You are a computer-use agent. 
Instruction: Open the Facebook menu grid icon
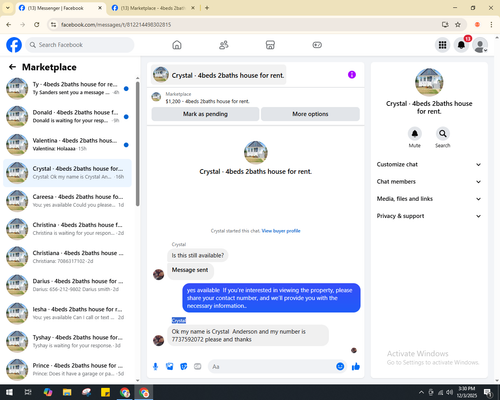point(442,45)
